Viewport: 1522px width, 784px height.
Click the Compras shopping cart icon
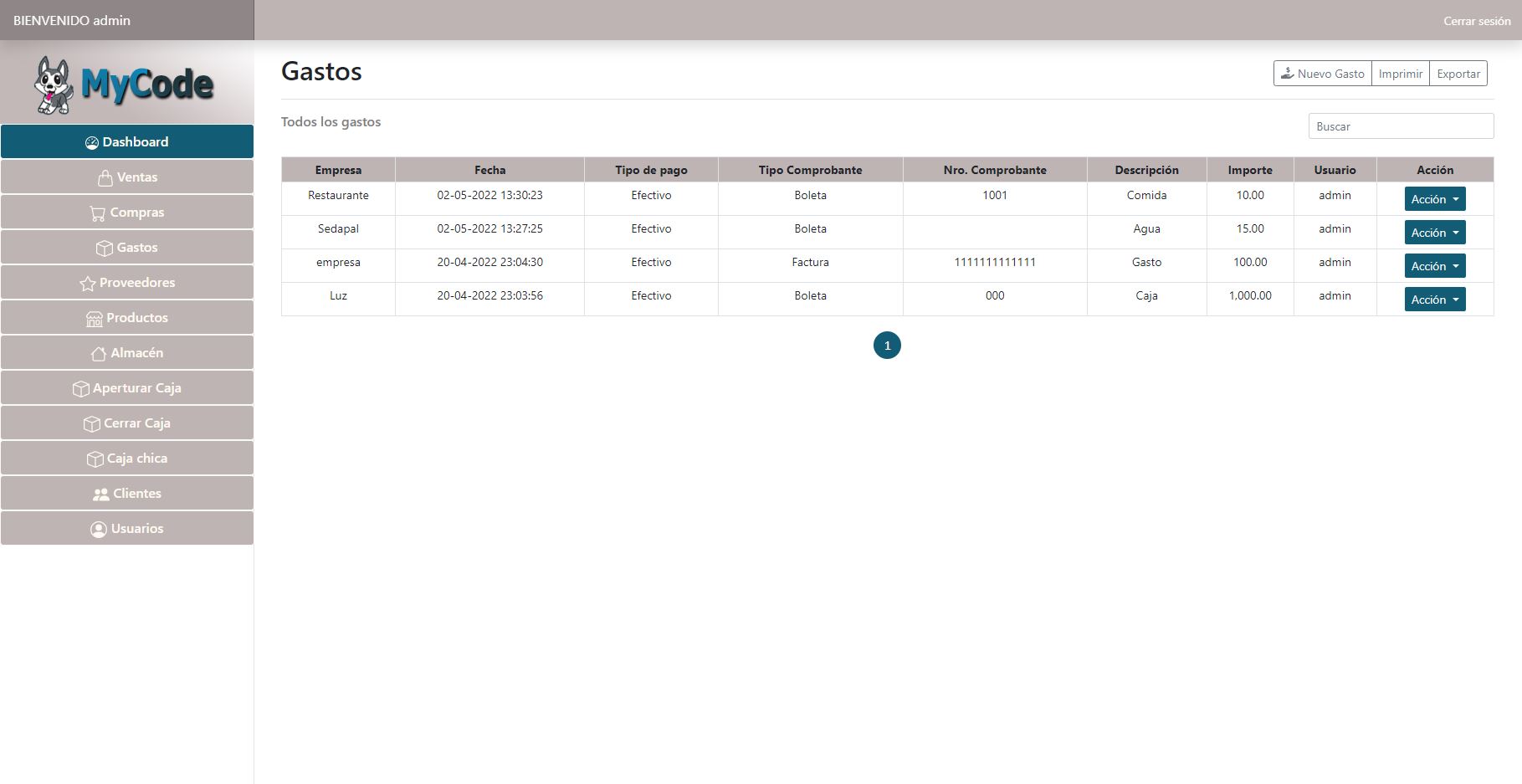pos(98,213)
